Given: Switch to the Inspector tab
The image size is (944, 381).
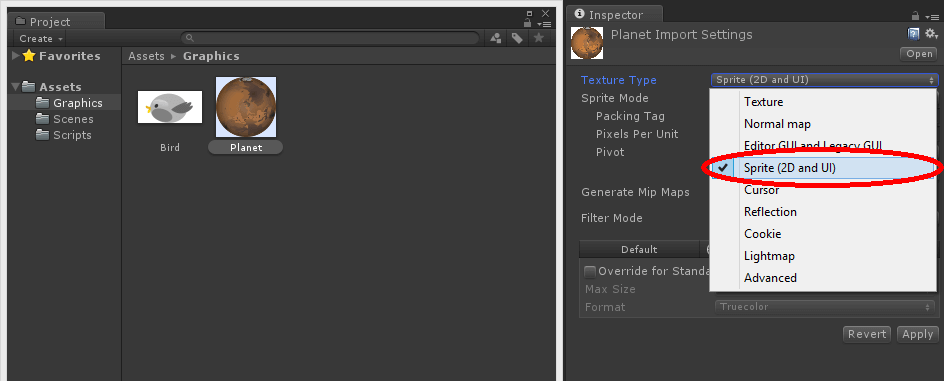Looking at the screenshot, I should coord(616,15).
